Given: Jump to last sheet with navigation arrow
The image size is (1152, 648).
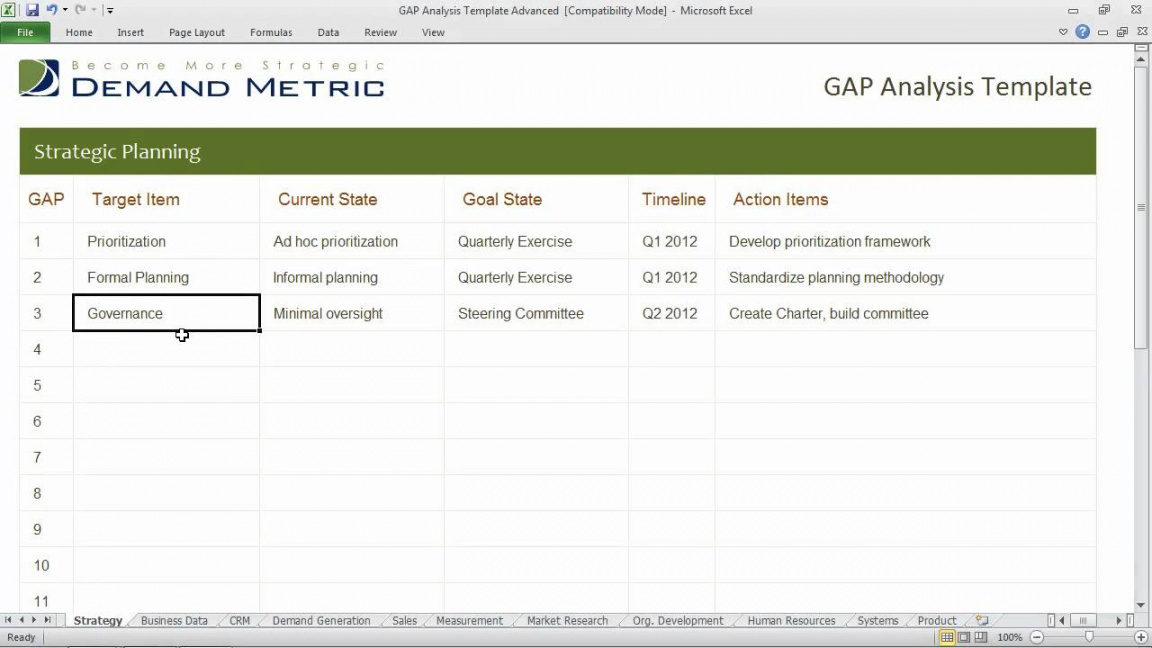Looking at the screenshot, I should (48, 621).
